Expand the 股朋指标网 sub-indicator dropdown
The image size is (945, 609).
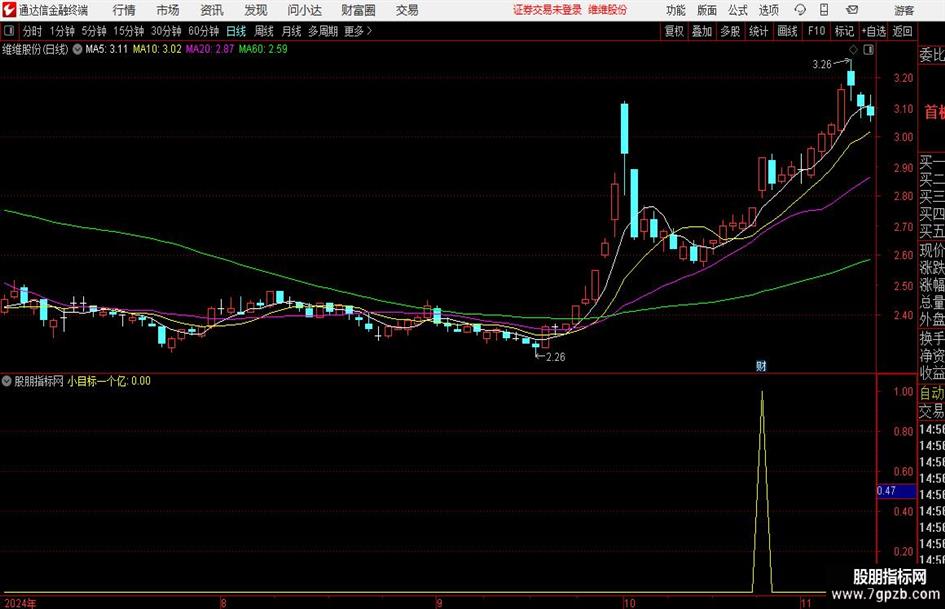[x=7, y=381]
